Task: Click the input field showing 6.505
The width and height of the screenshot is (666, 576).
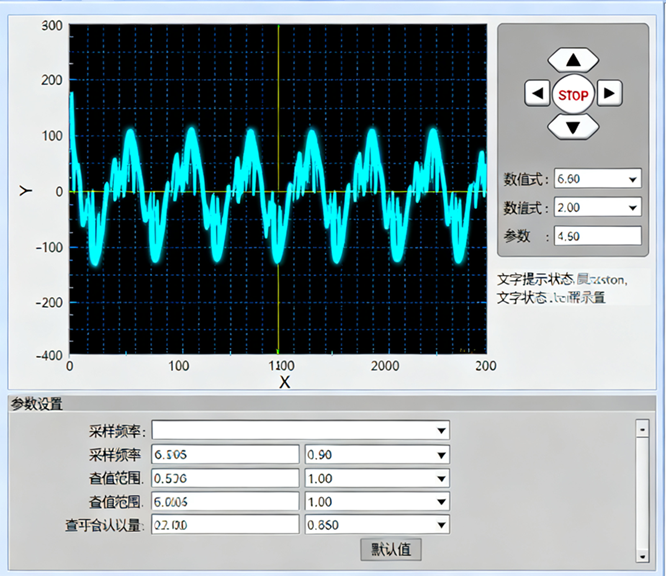Action: pos(225,455)
